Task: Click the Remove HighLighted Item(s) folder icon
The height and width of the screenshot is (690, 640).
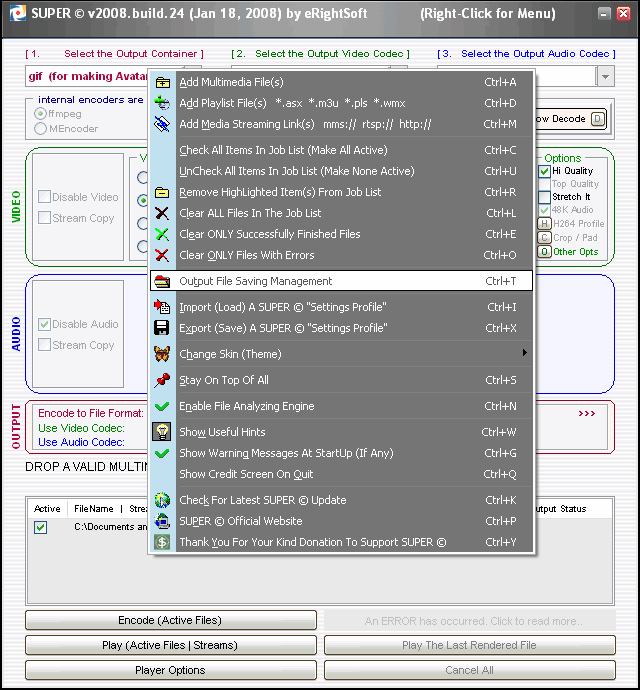Action: click(x=162, y=192)
